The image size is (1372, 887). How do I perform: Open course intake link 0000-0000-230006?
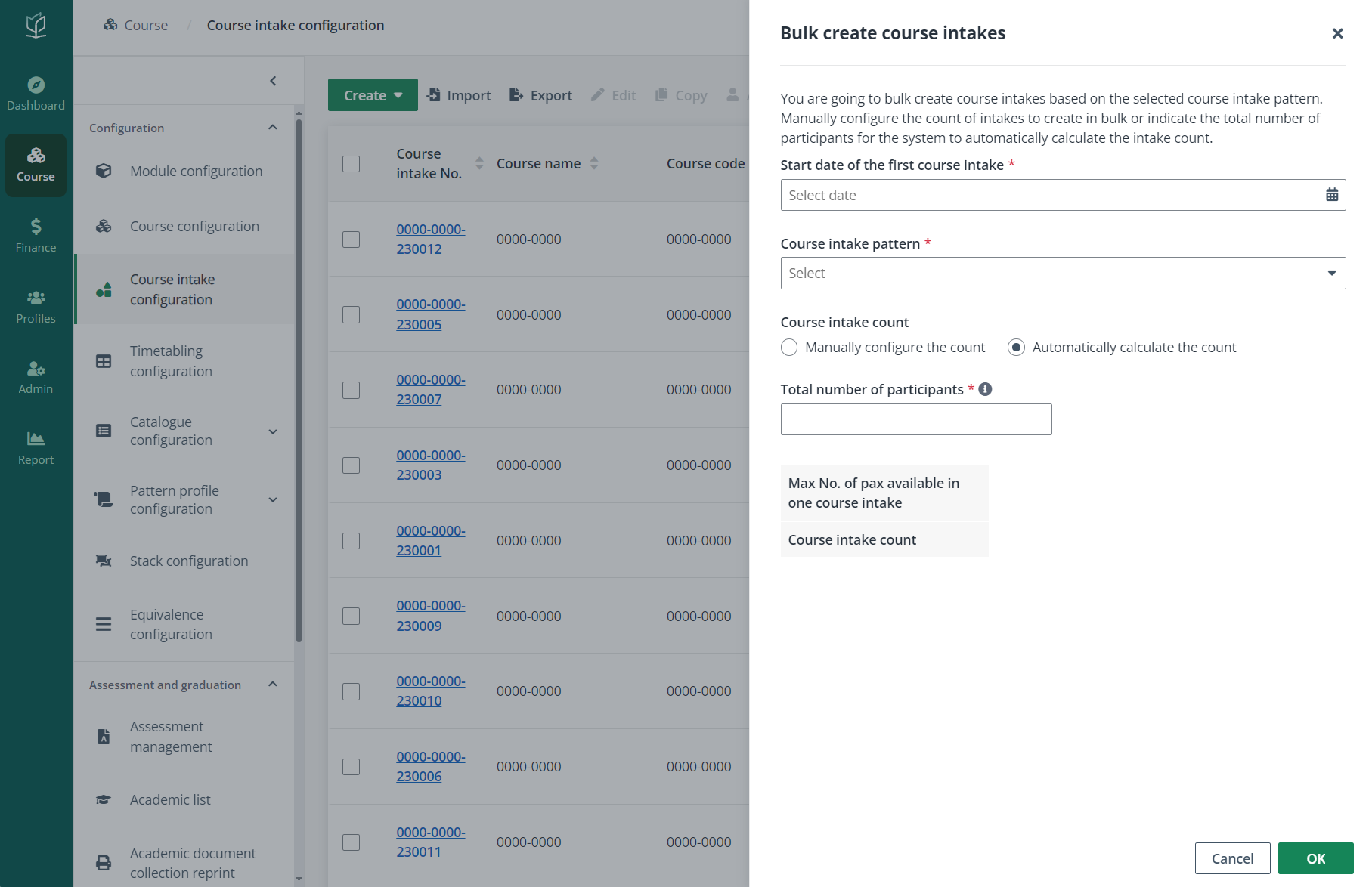[x=430, y=766]
